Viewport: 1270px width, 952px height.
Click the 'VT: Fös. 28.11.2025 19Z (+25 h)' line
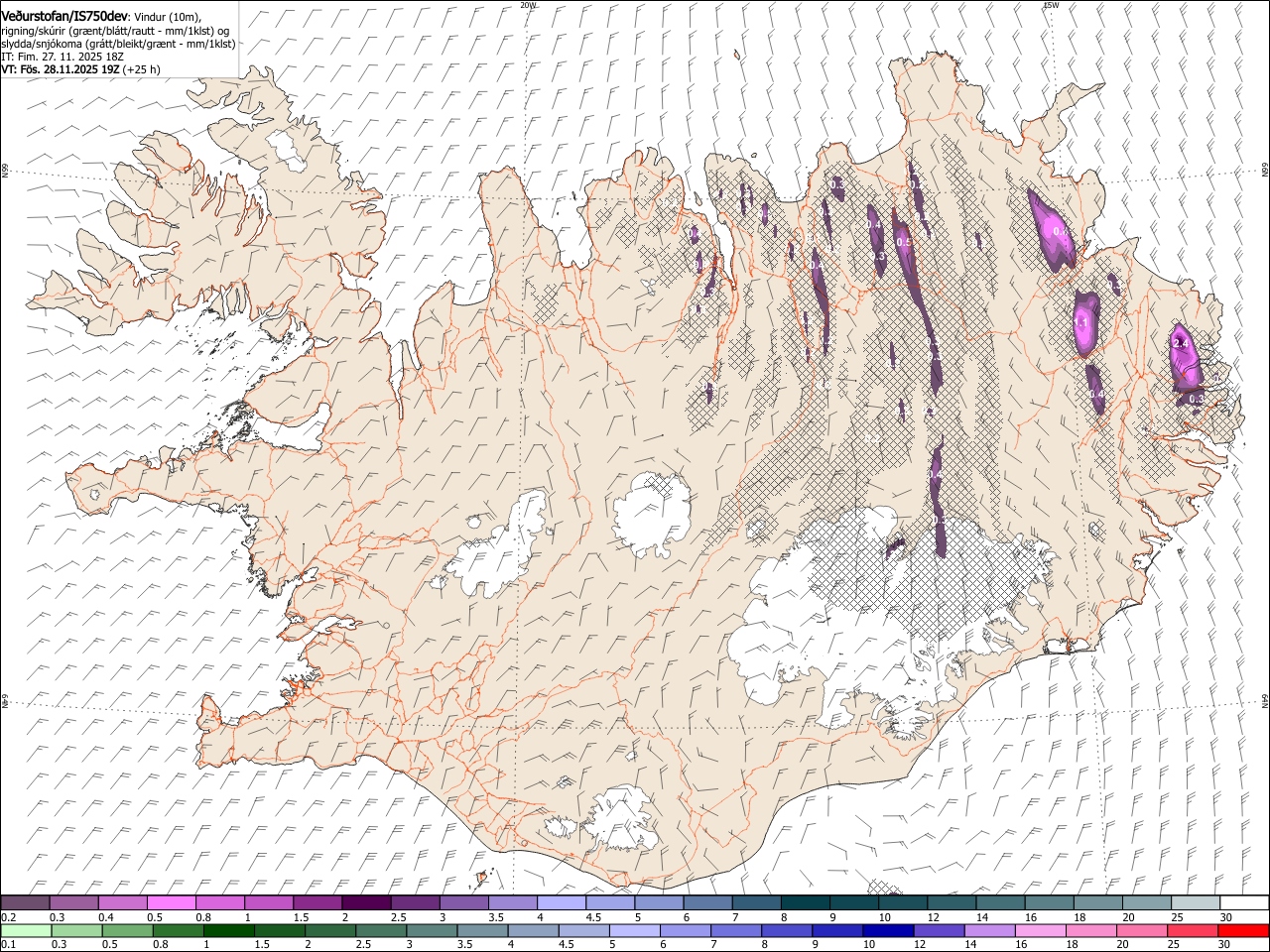point(80,69)
